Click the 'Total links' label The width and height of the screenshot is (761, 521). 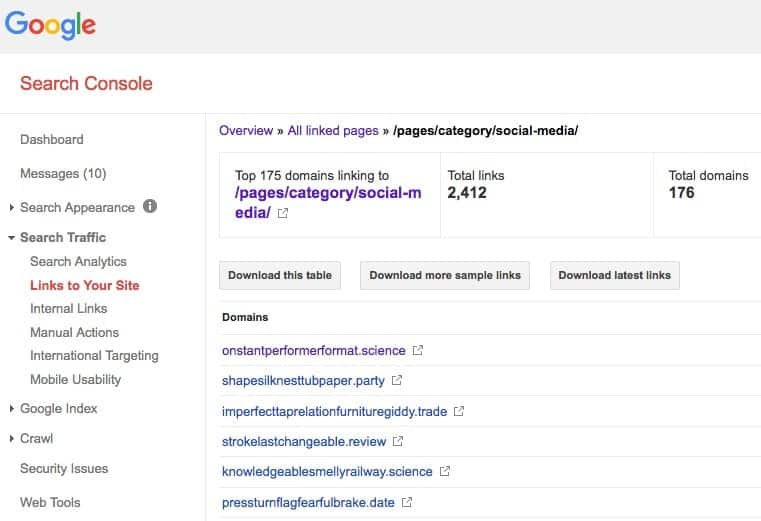[476, 175]
